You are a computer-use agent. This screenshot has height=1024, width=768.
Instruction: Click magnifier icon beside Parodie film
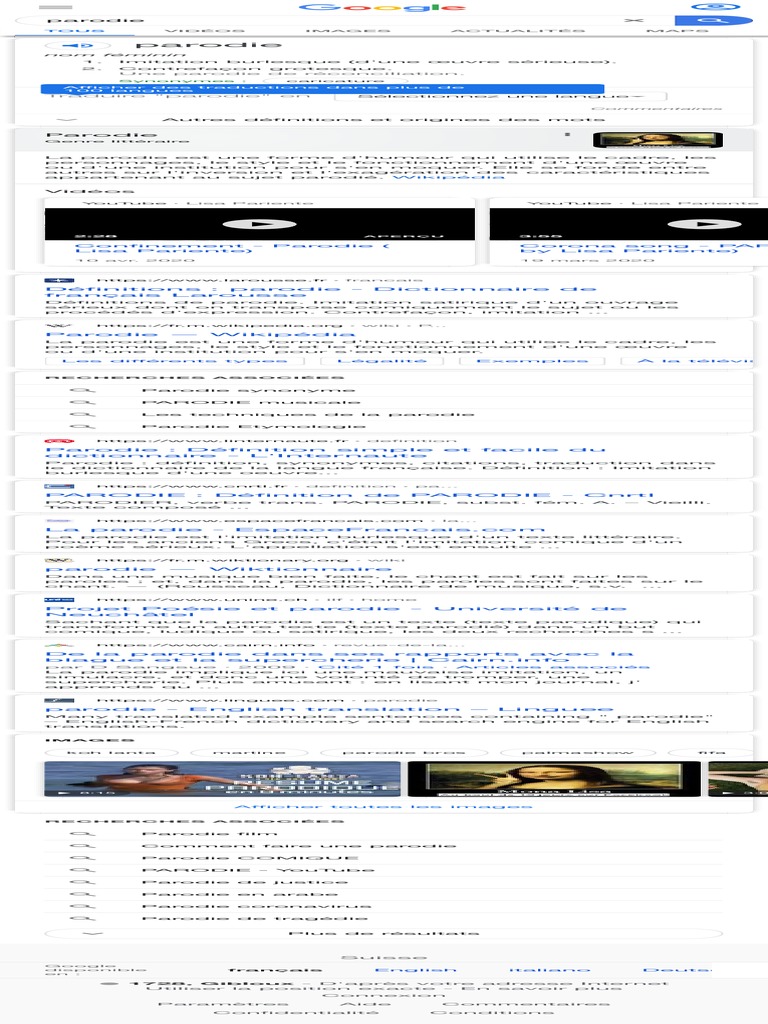click(x=82, y=834)
